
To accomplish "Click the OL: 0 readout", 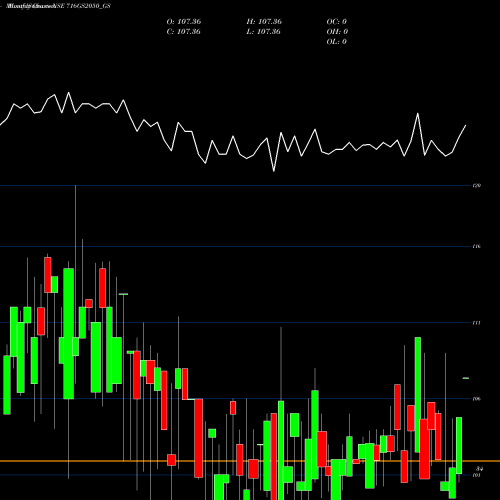I will (337, 42).
